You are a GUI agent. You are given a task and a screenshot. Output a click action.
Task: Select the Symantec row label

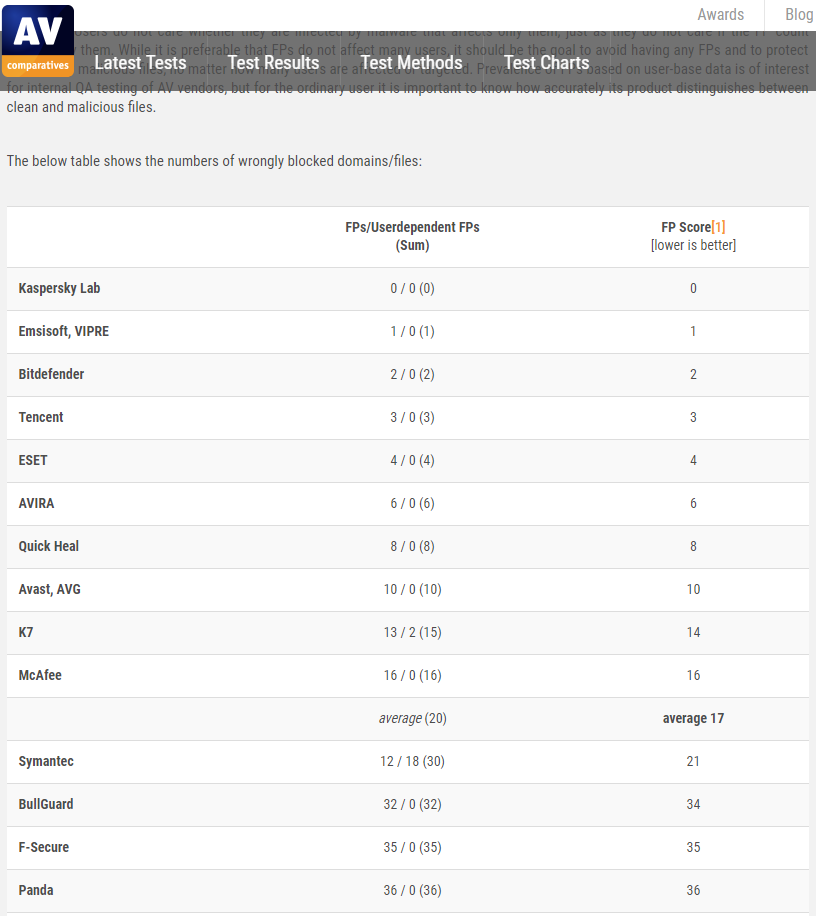(x=46, y=761)
